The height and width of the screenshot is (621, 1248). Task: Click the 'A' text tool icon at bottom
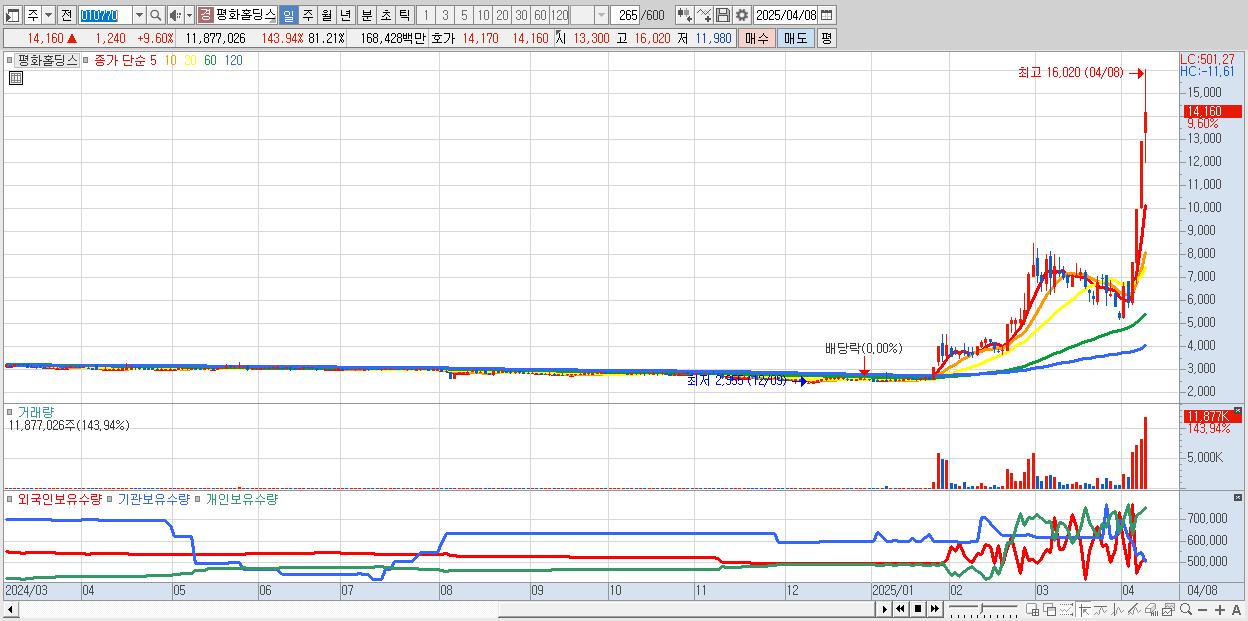[1236, 609]
